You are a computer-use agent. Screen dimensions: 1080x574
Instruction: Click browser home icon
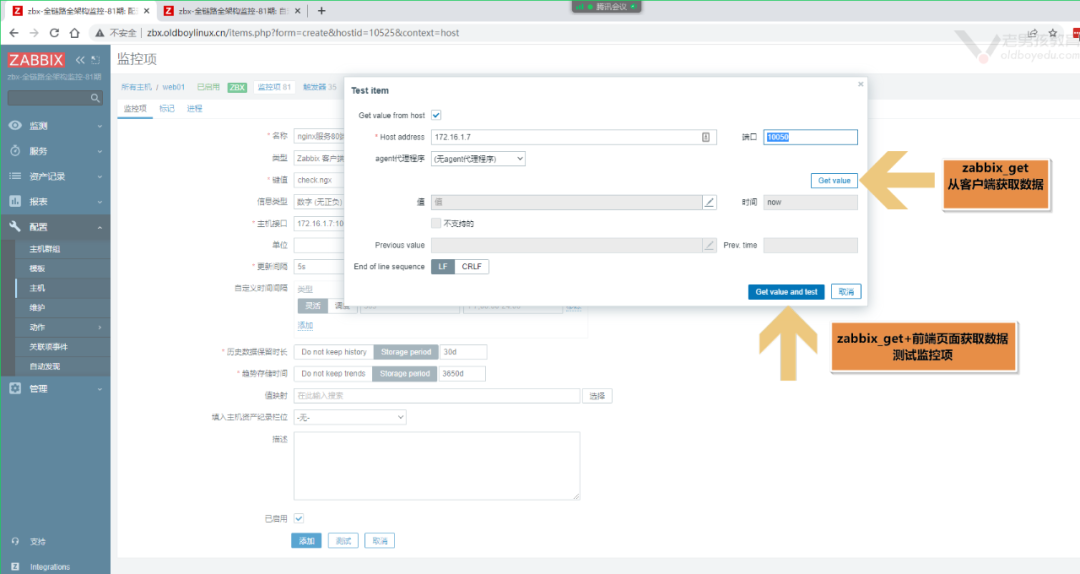74,32
